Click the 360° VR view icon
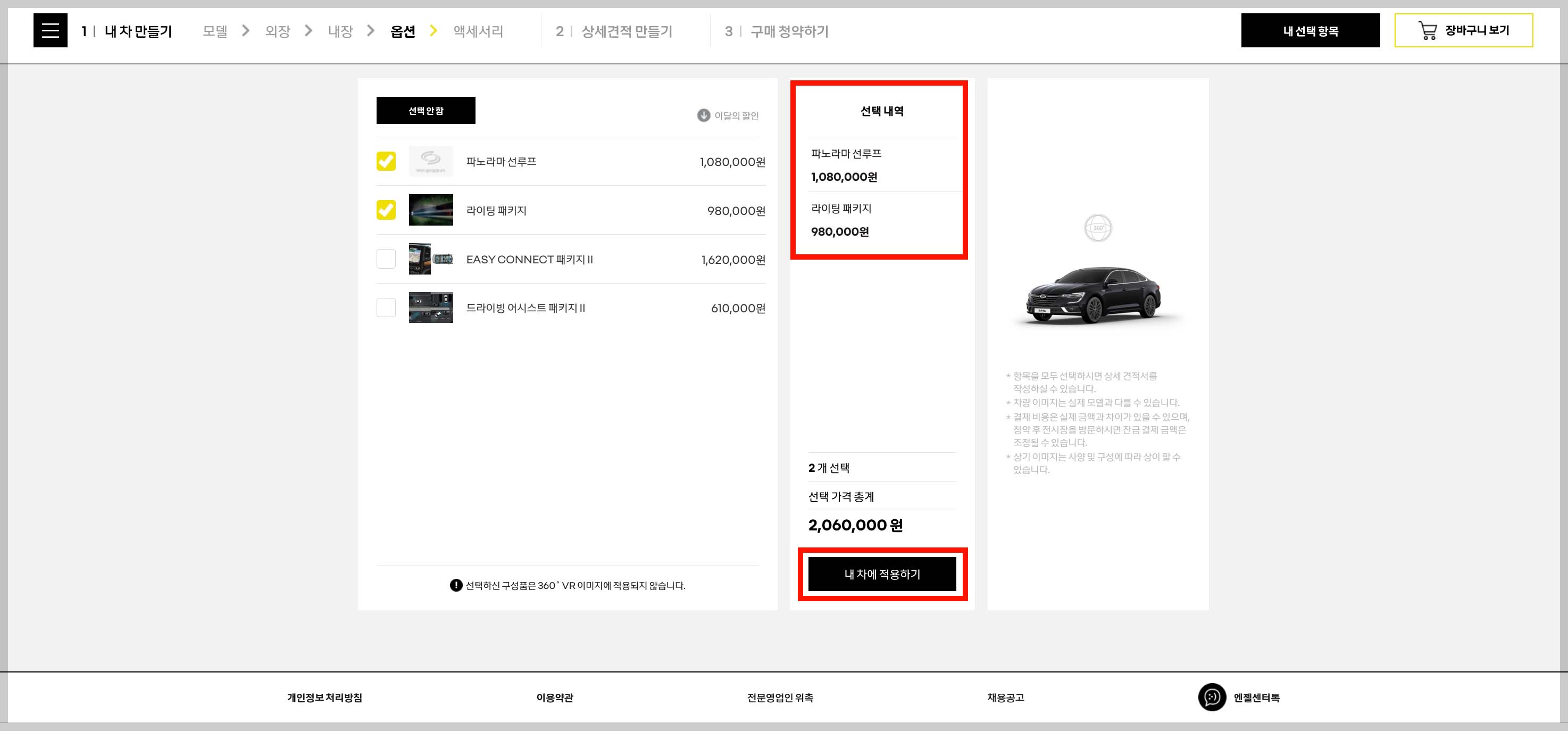 tap(1097, 228)
